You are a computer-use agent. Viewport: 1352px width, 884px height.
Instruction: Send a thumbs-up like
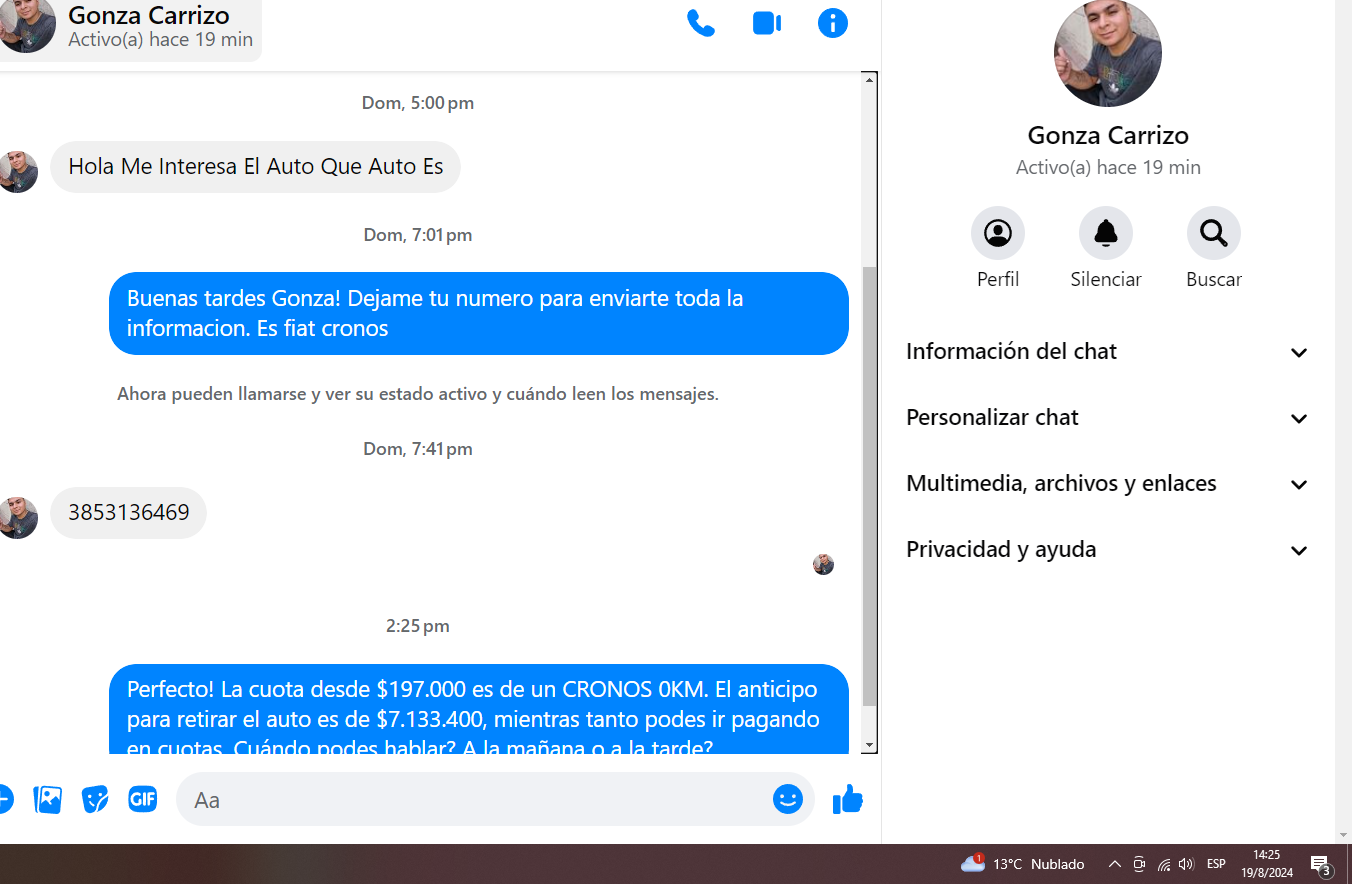click(847, 799)
